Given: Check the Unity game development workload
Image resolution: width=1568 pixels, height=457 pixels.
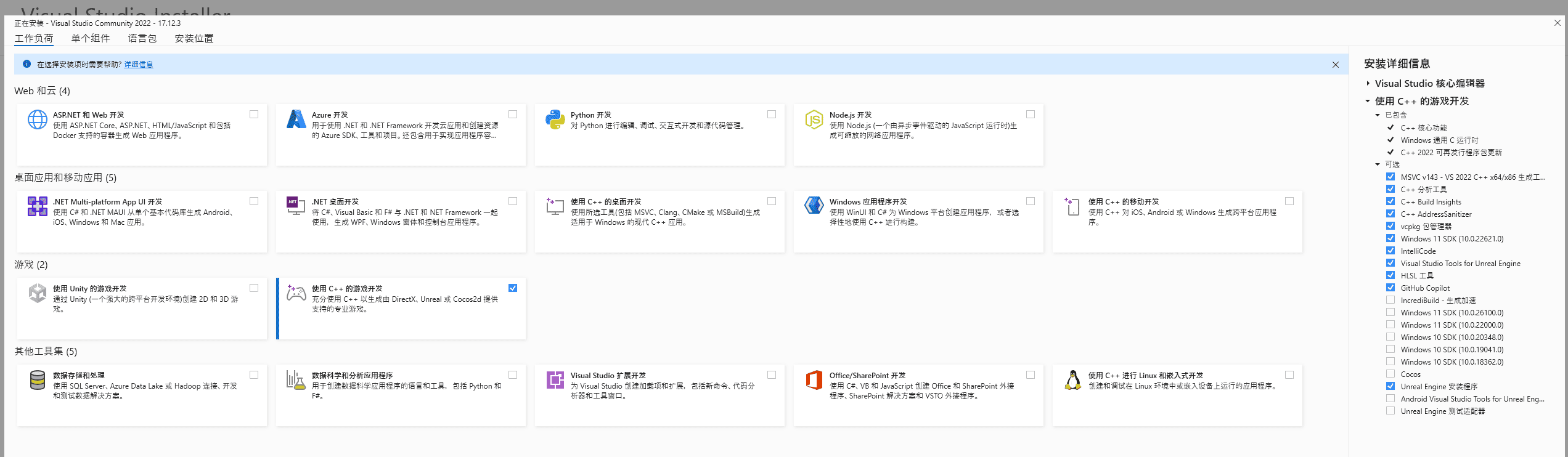Looking at the screenshot, I should tap(254, 288).
